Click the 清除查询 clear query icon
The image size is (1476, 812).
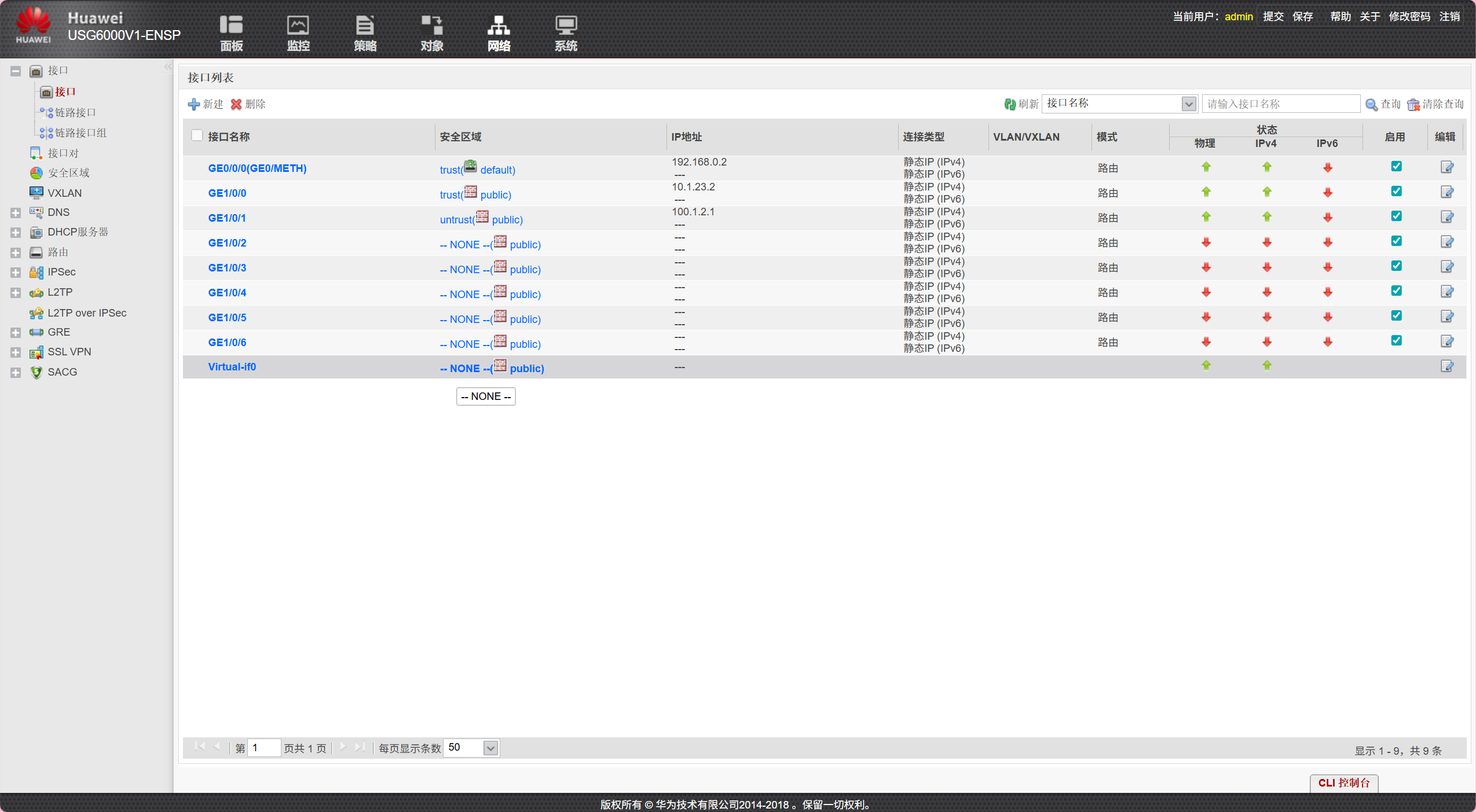pos(1413,105)
